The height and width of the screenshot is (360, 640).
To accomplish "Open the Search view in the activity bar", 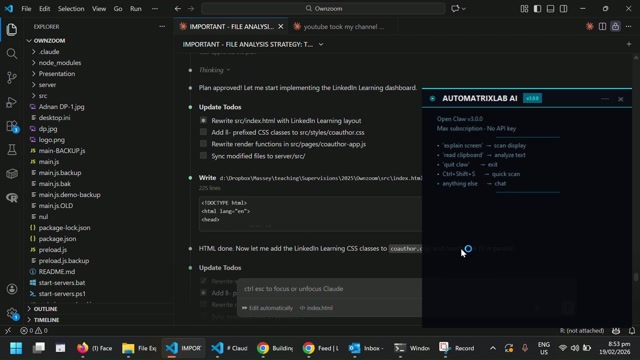I will (12, 53).
